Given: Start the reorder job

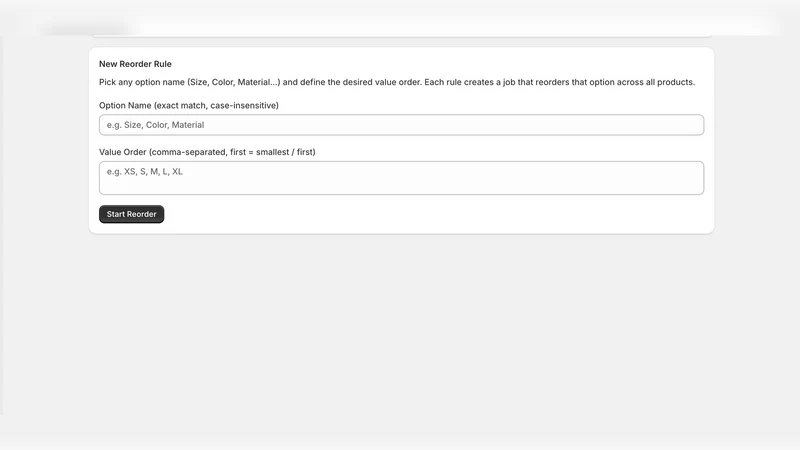Looking at the screenshot, I should 131,214.
